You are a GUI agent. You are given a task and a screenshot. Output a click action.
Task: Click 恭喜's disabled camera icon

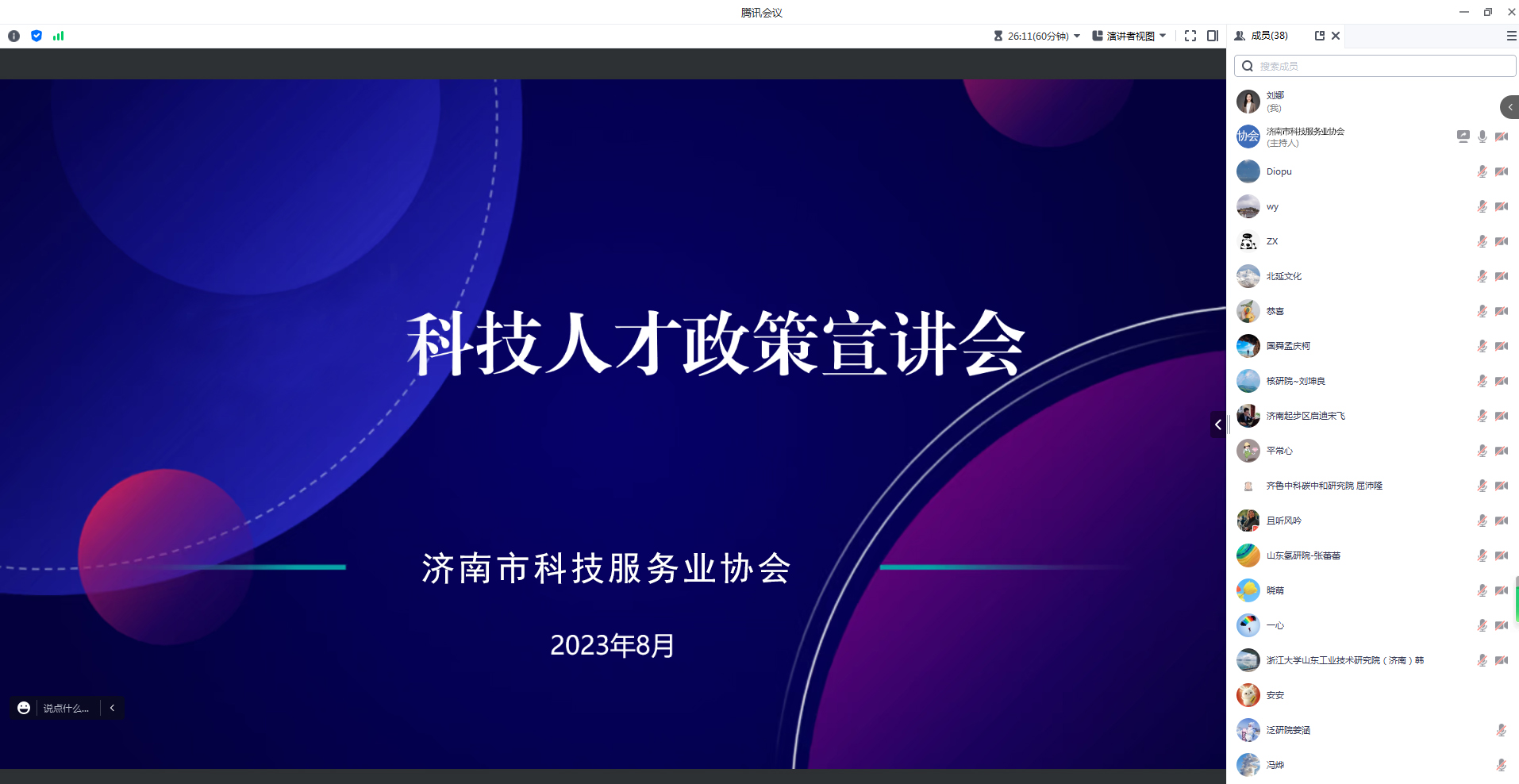(1502, 311)
